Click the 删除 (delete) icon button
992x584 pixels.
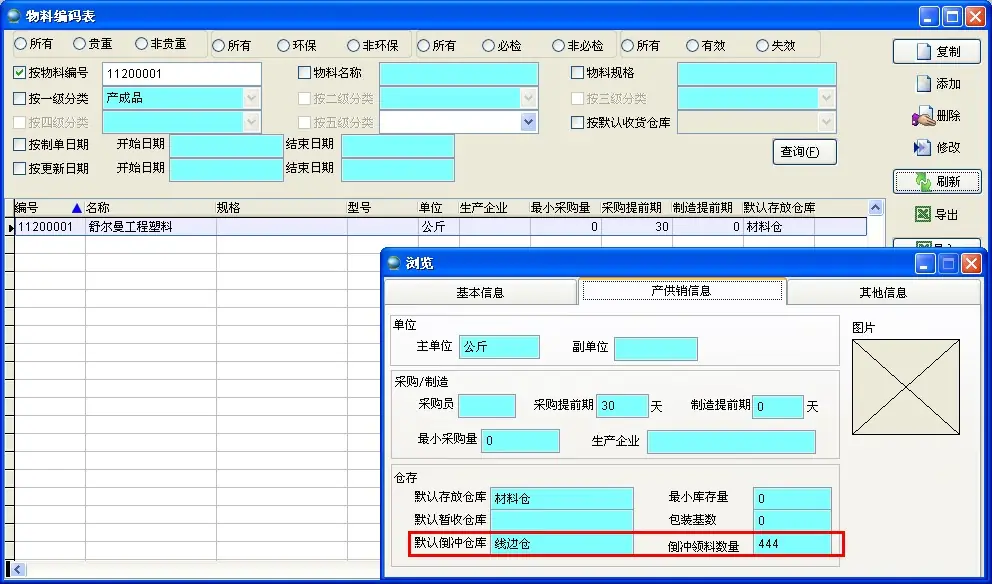[x=923, y=117]
